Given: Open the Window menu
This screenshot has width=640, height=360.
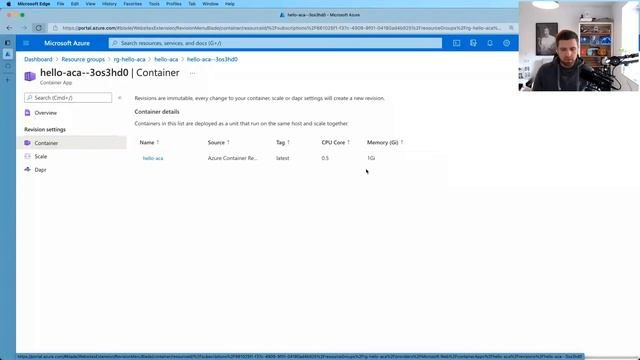Looking at the screenshot, I should (x=210, y=4).
